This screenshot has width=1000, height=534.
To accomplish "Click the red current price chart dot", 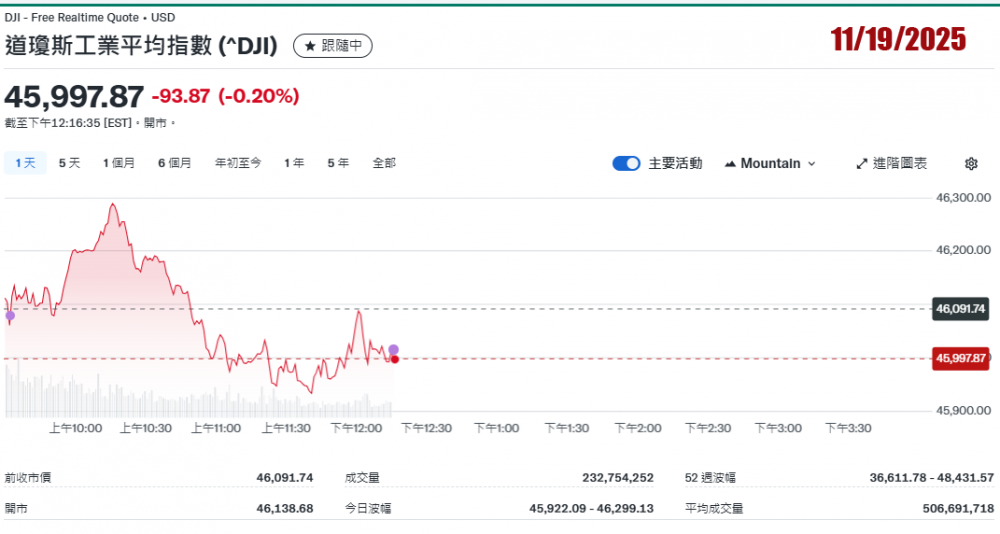I will click(395, 358).
